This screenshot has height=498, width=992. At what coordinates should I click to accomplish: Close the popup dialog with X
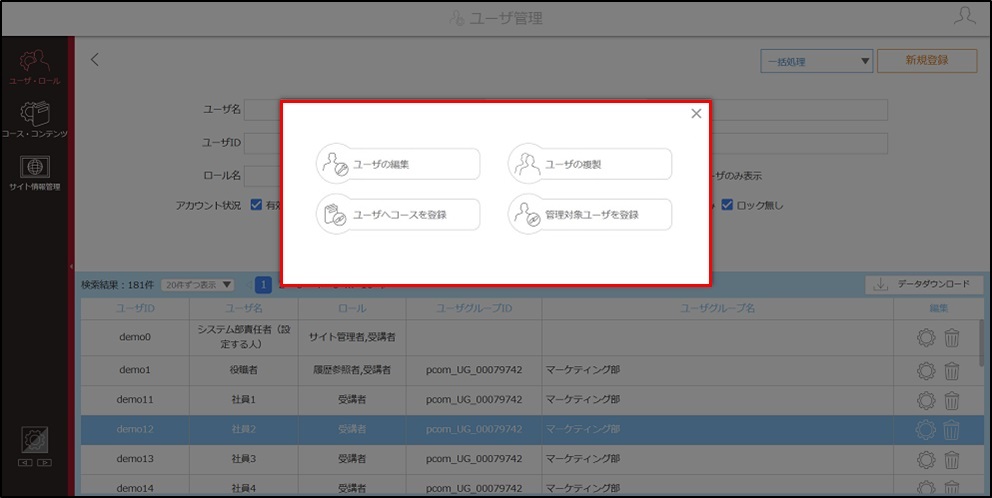(x=696, y=113)
